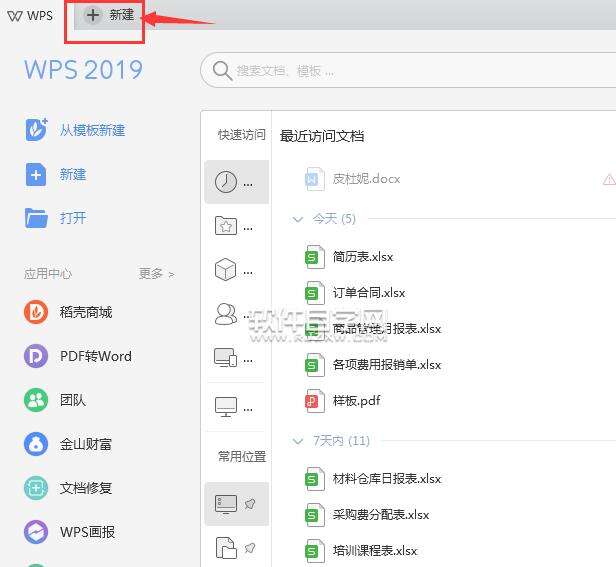Select the documents icon under 常用位置
This screenshot has height=567, width=616.
(226, 548)
